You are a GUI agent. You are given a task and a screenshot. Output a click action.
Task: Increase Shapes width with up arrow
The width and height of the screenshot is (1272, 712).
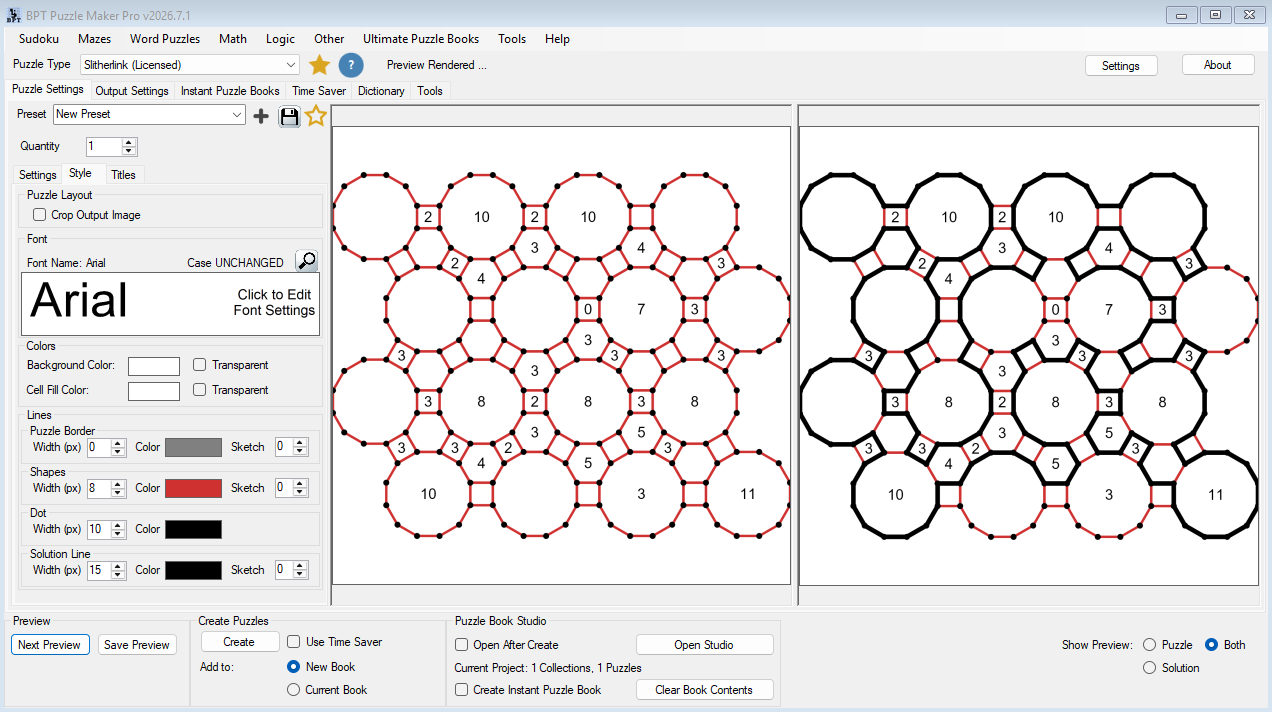(118, 484)
